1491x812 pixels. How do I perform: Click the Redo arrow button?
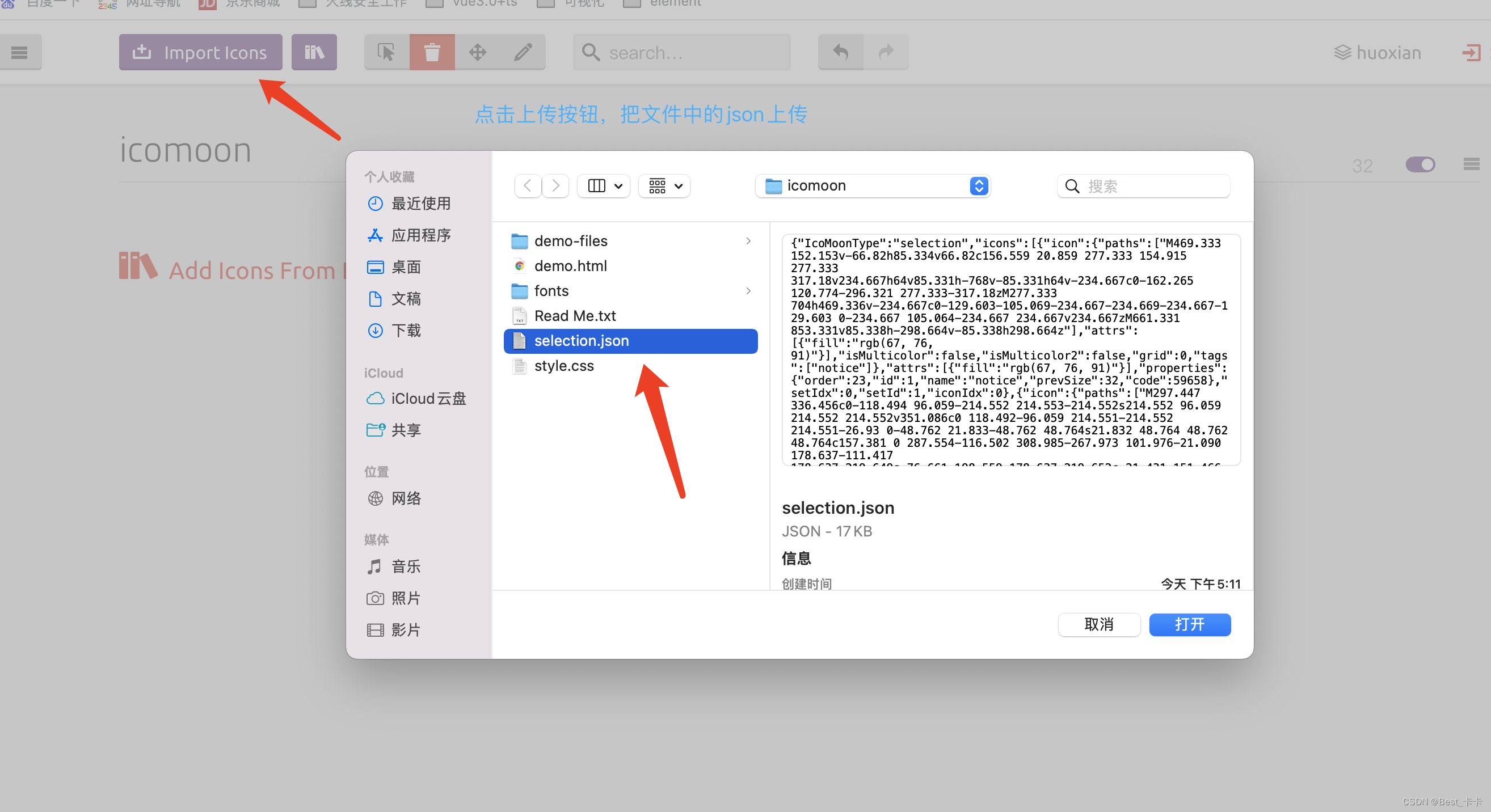pyautogui.click(x=886, y=53)
